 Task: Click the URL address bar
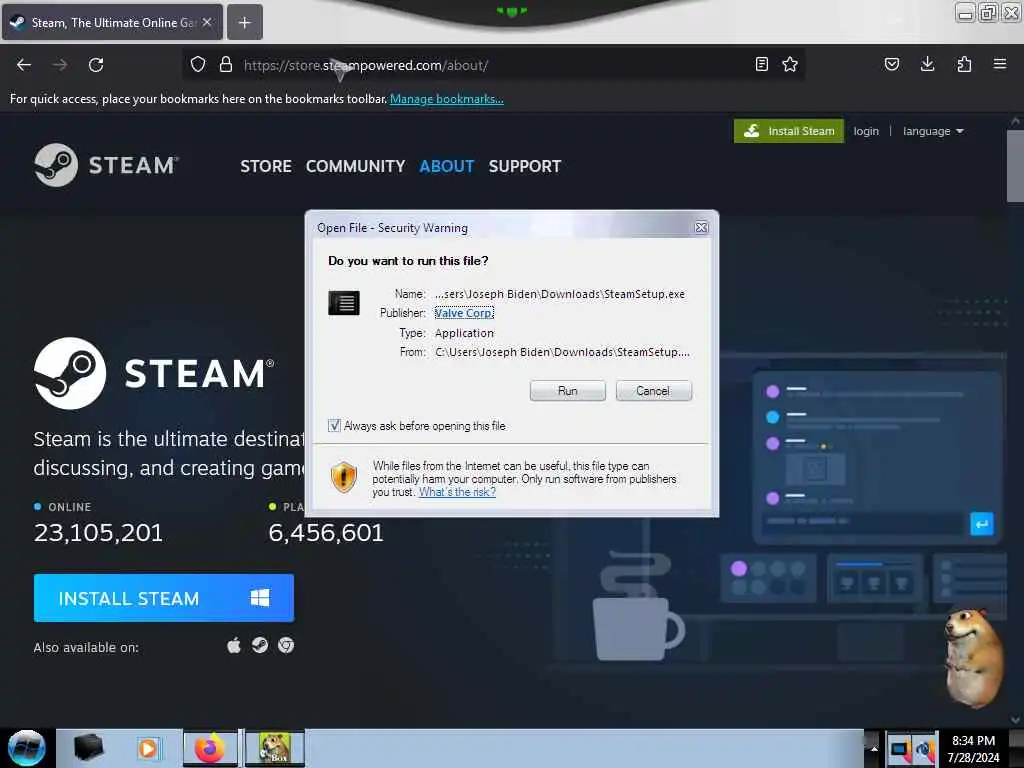click(496, 65)
